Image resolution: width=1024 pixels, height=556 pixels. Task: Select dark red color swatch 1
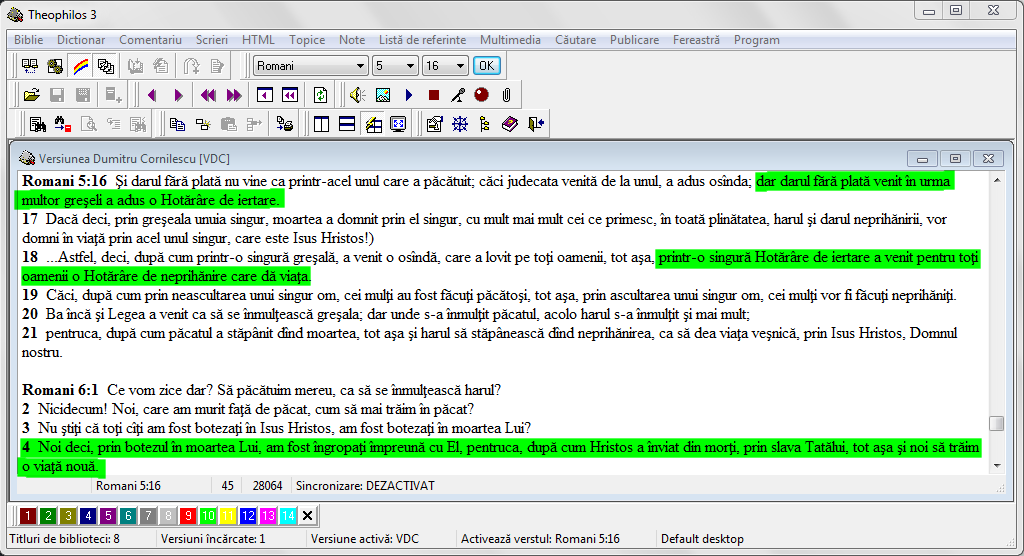pos(27,516)
